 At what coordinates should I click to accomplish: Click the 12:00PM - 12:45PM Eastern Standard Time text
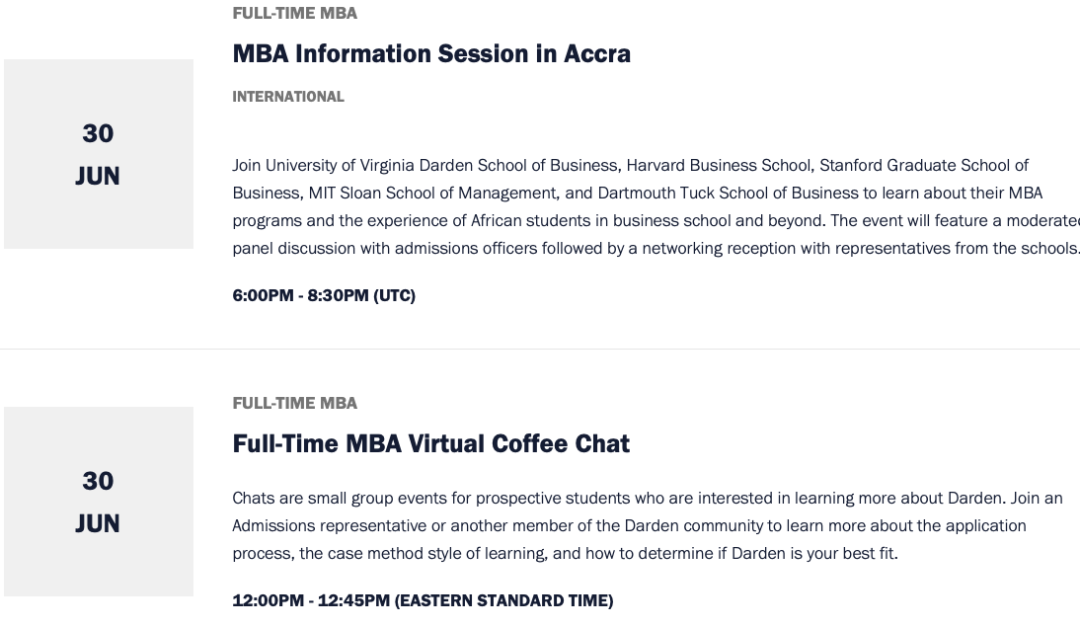click(422, 601)
